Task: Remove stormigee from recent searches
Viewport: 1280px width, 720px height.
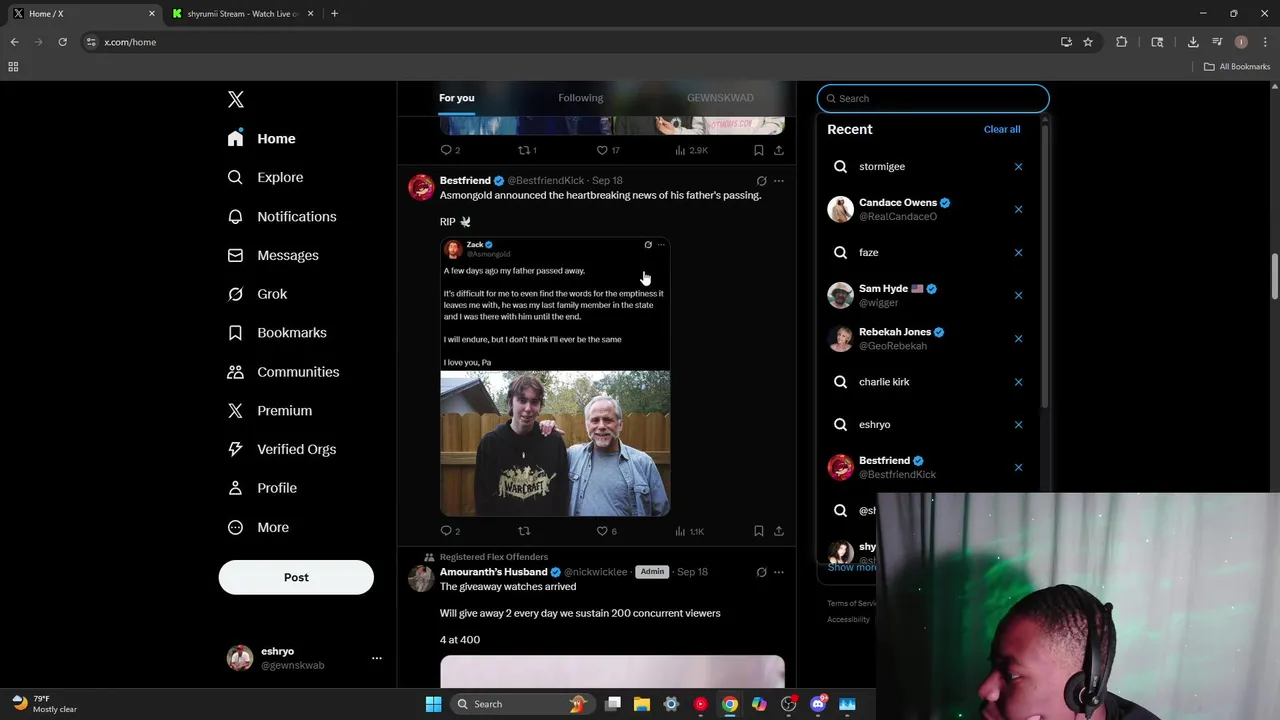Action: coord(1018,167)
